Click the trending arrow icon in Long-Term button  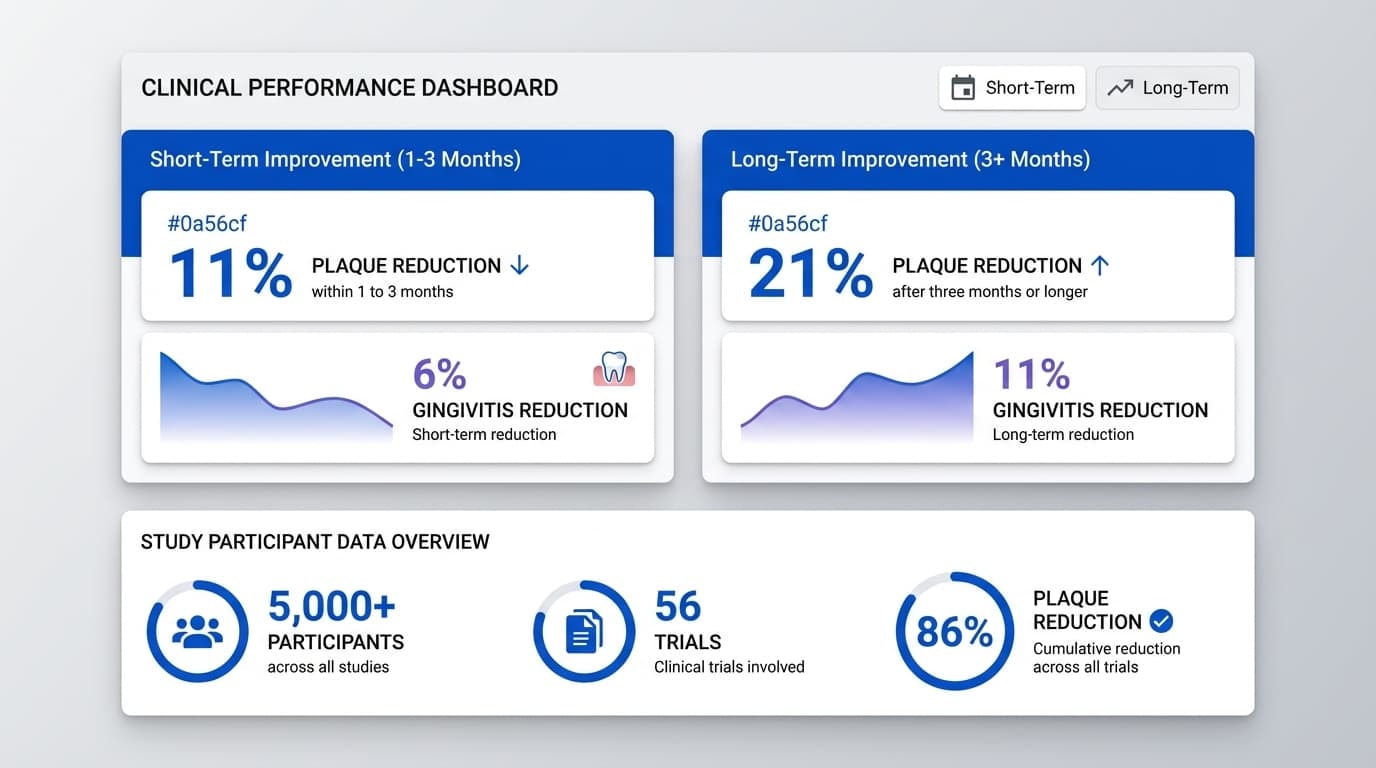pos(1120,88)
